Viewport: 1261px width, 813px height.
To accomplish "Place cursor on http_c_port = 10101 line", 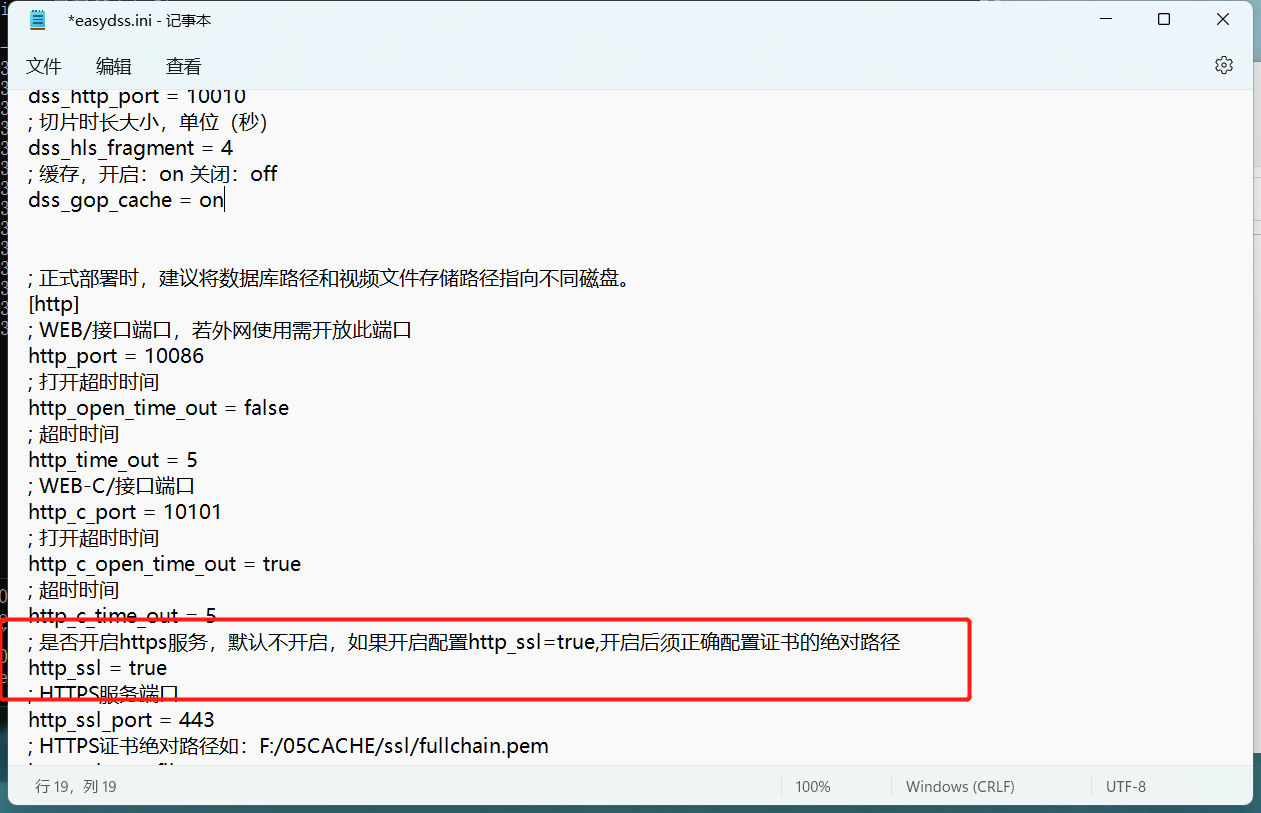I will pos(125,512).
